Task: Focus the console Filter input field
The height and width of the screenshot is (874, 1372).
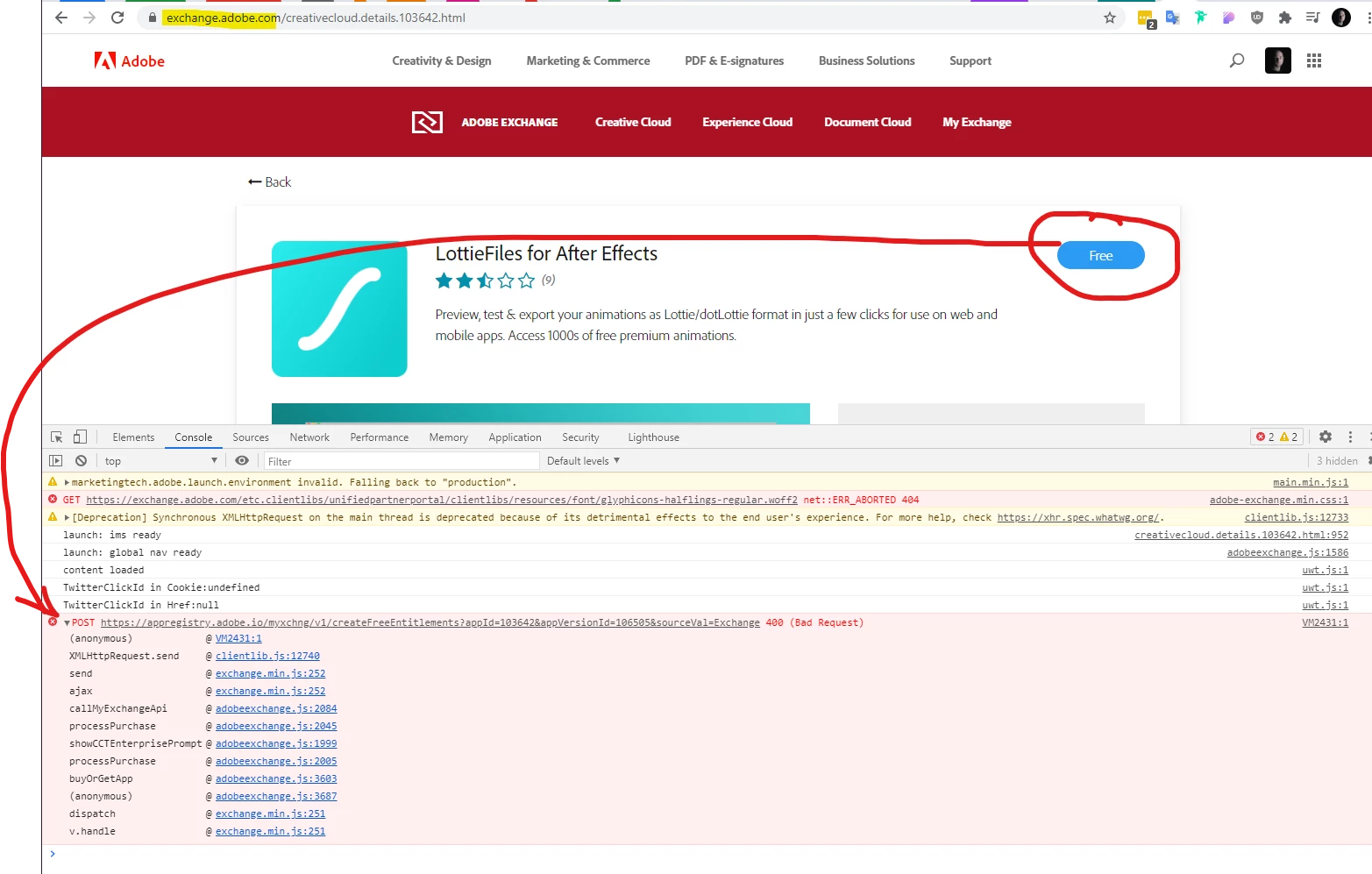Action: click(x=402, y=461)
